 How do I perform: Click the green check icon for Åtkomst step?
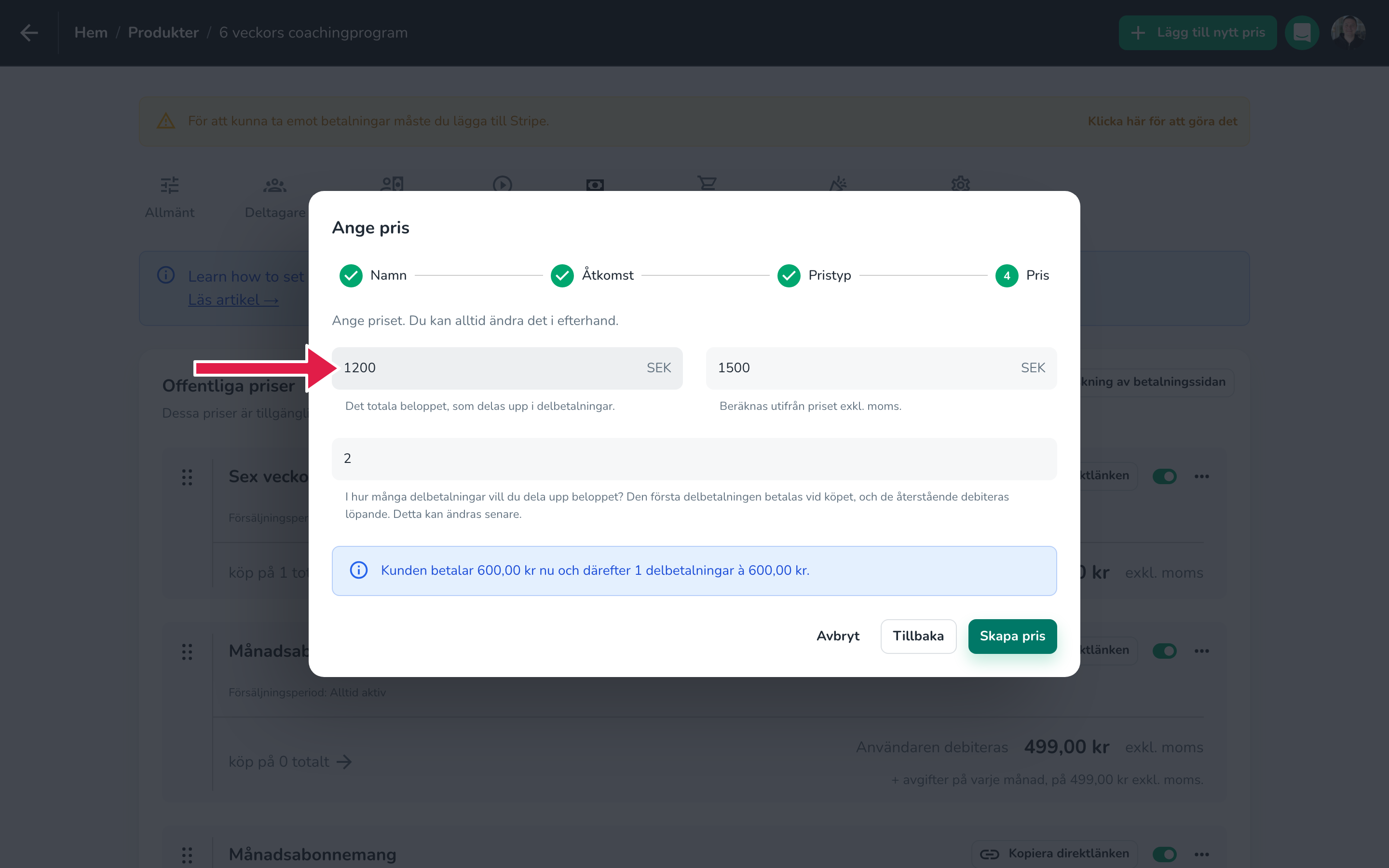[x=562, y=275]
